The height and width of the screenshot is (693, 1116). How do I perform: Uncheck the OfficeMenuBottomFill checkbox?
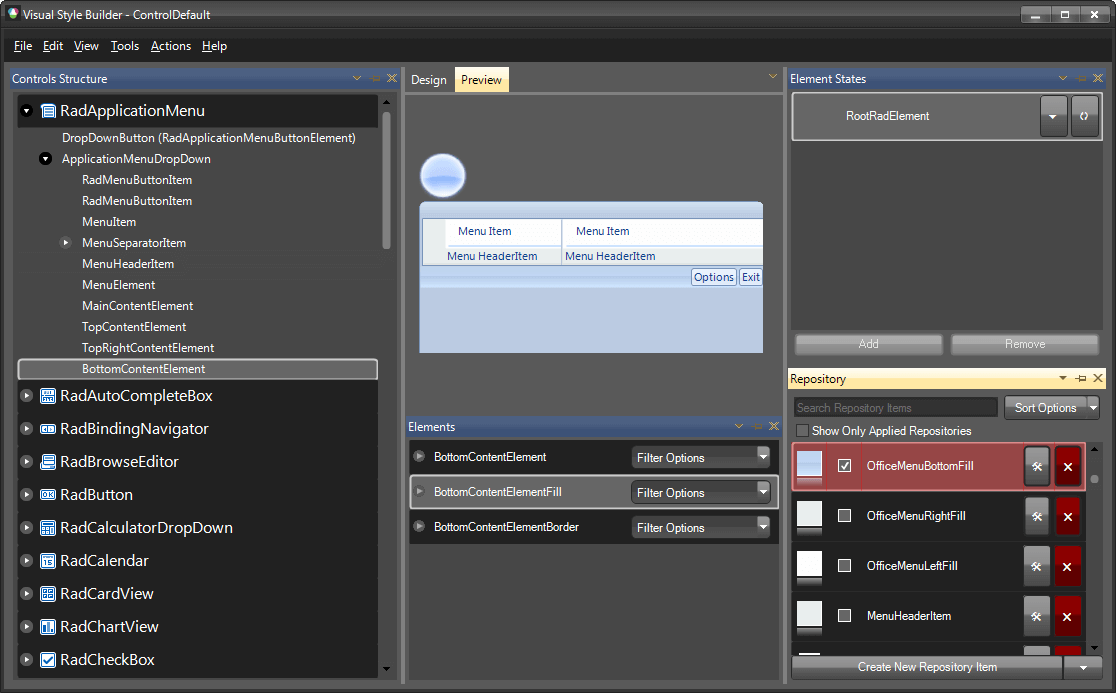(x=843, y=466)
